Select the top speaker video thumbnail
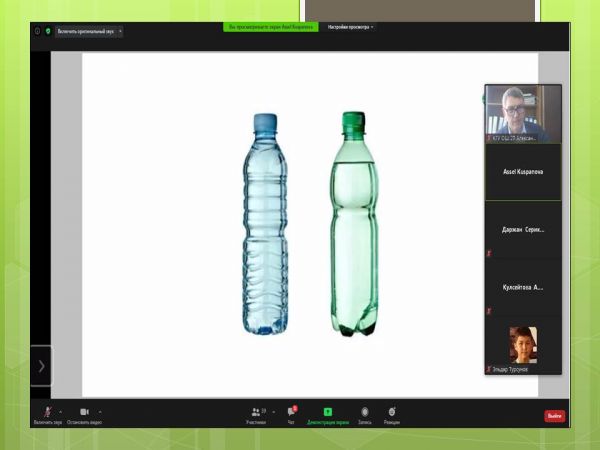Screen dimensions: 600x450 click(x=523, y=113)
